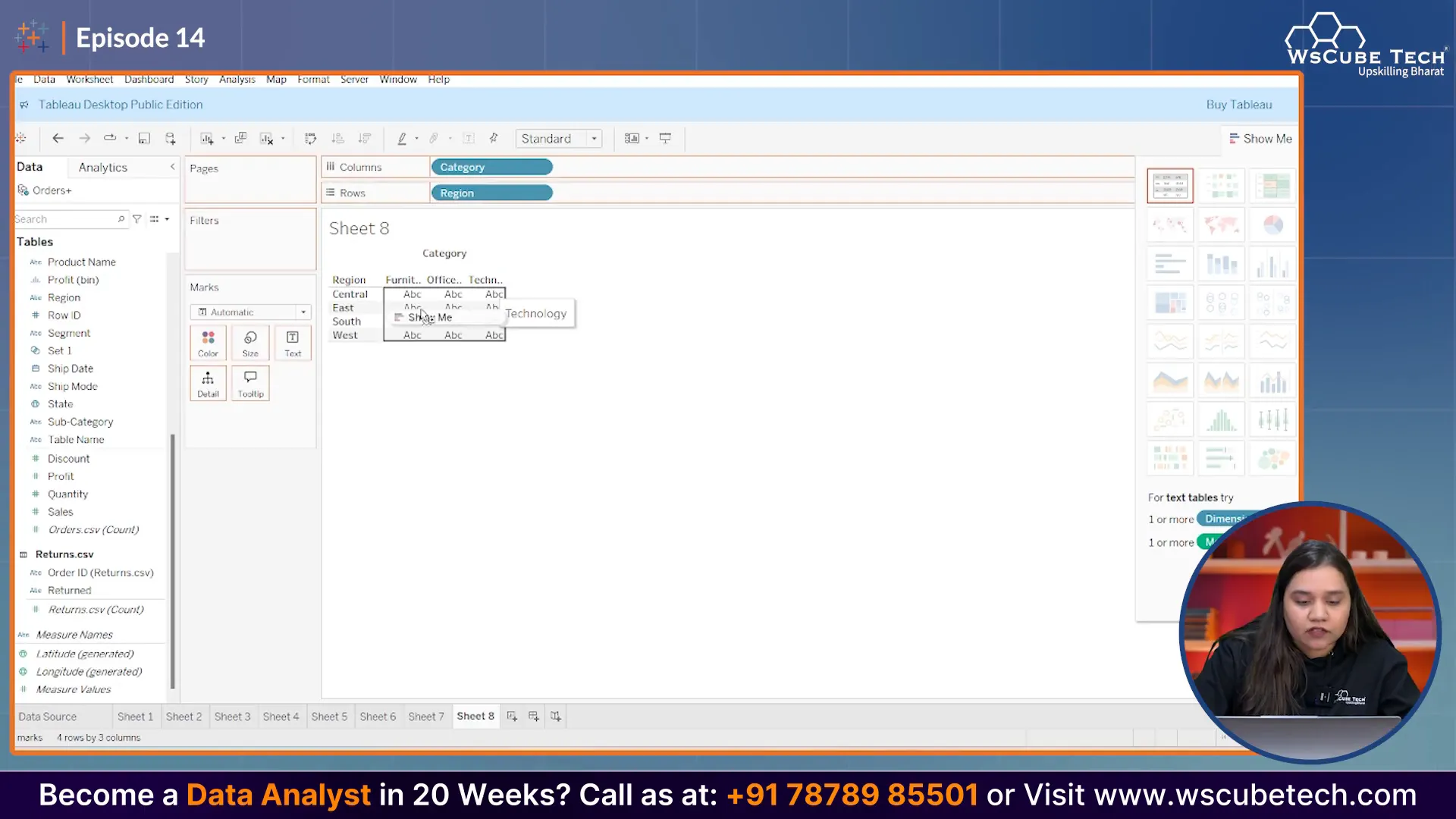Click the Detail icon on Marks card
Viewport: 1456px width, 819px height.
208,384
